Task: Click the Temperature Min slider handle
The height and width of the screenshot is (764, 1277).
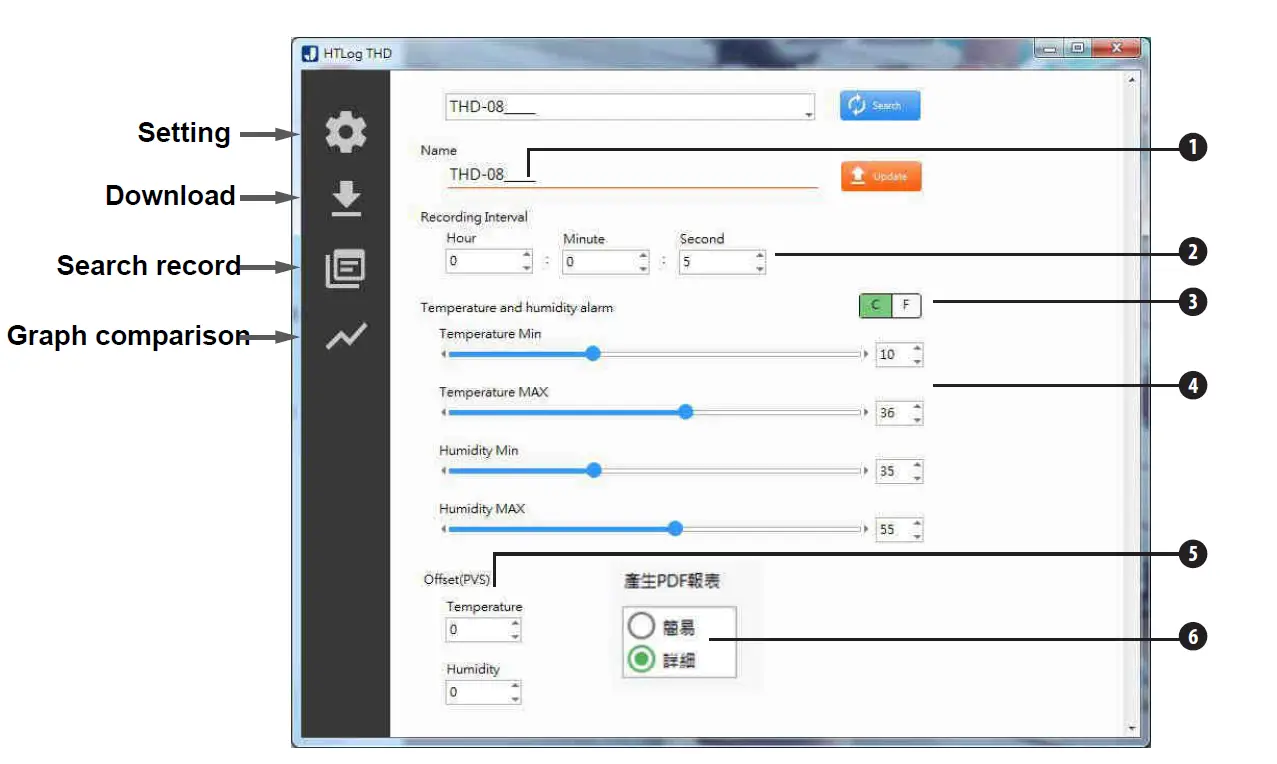Action: coord(592,354)
